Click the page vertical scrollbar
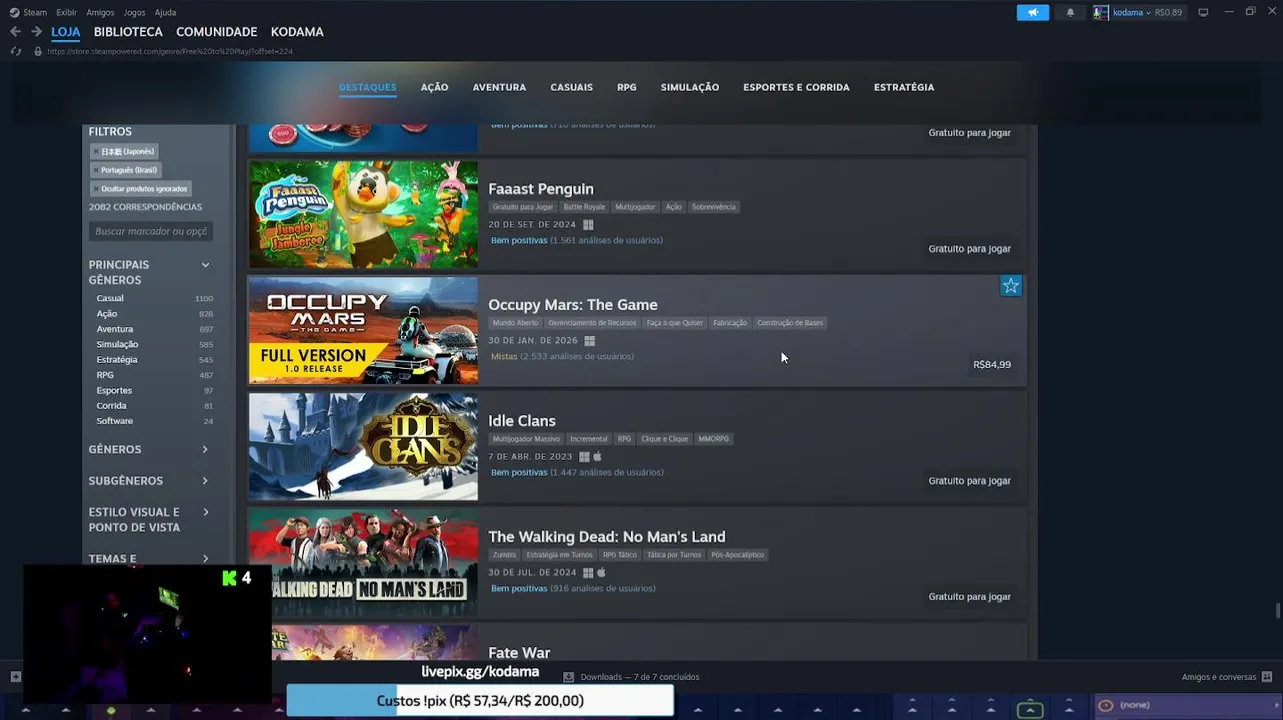The height and width of the screenshot is (720, 1283). tap(1278, 609)
